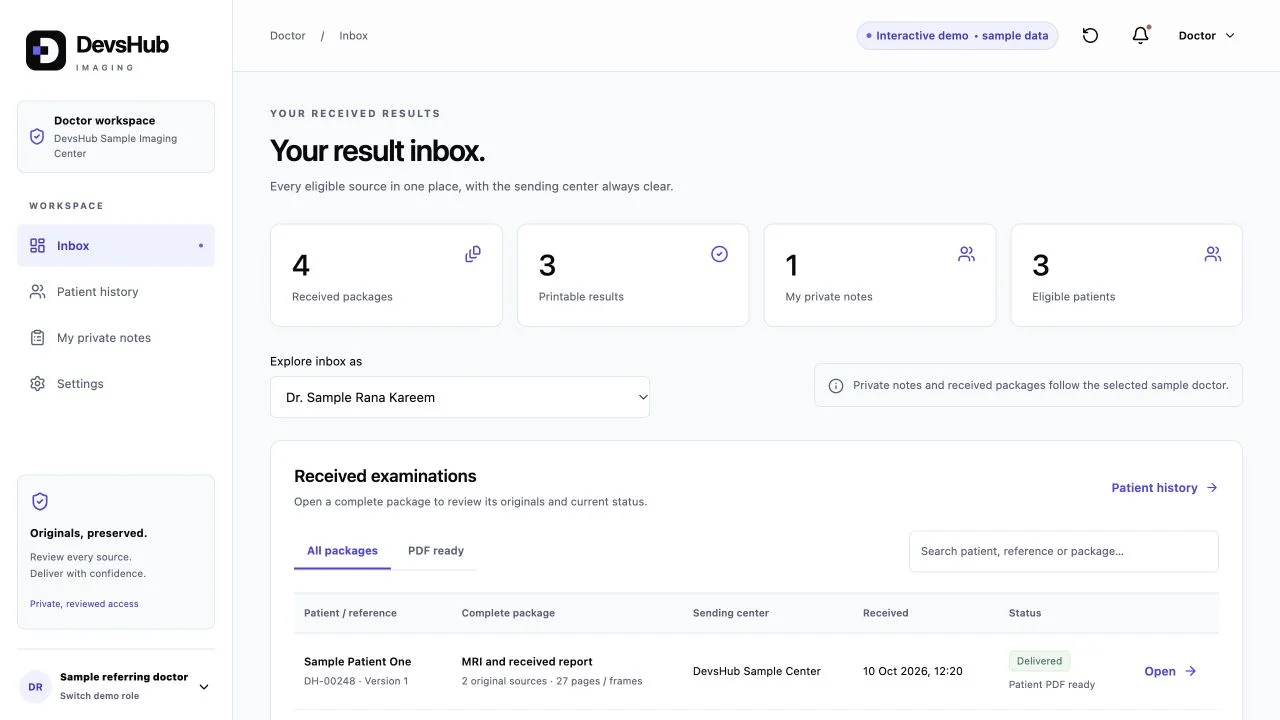Click the info icon beside private notes message
Screen dimensions: 1280x720
(836, 385)
